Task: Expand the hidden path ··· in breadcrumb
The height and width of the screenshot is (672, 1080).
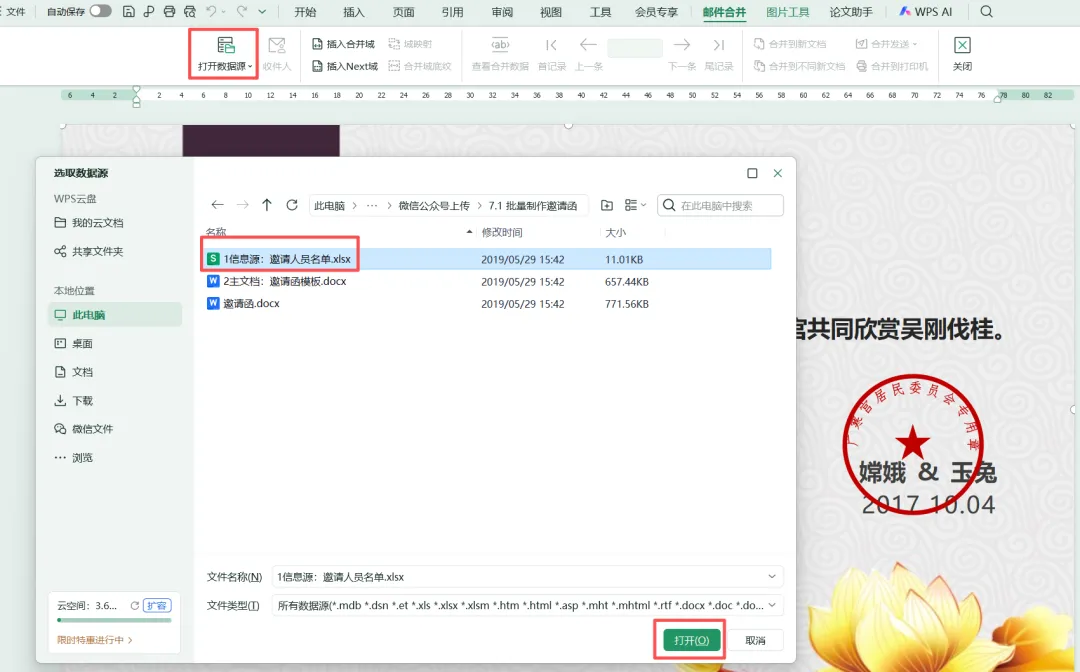Action: click(x=372, y=206)
